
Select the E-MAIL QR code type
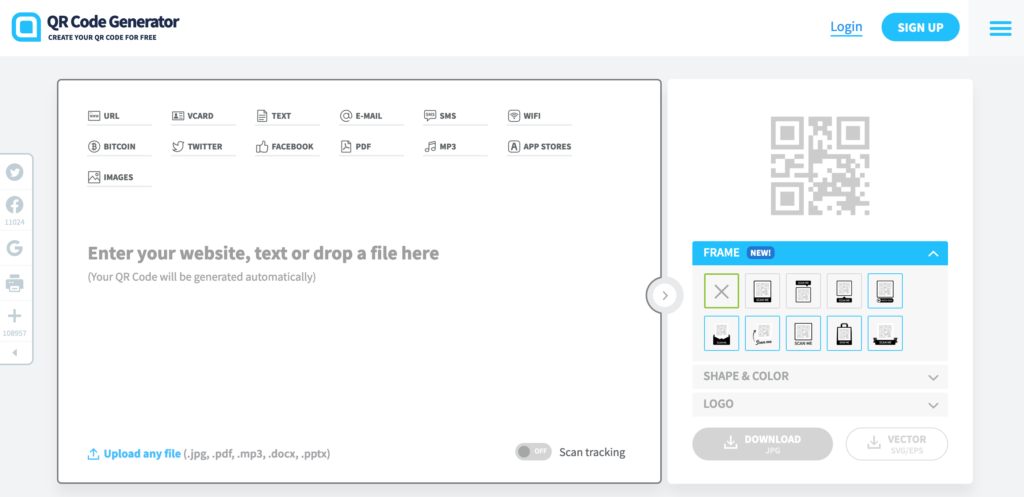(x=371, y=116)
